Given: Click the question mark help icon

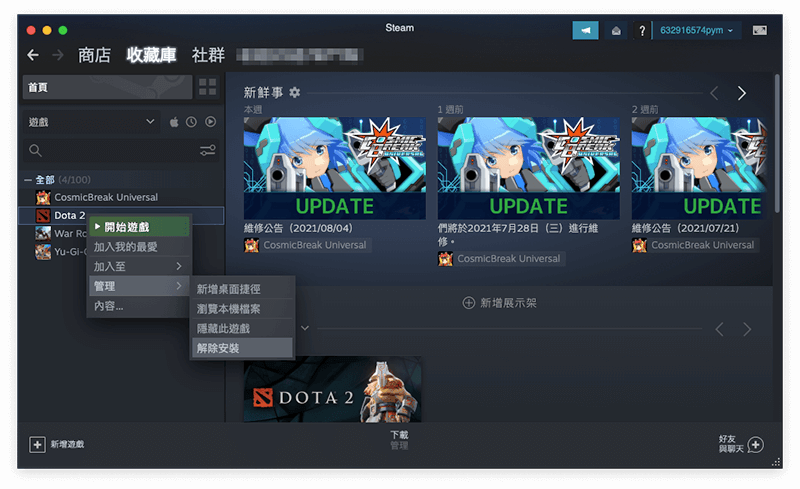Looking at the screenshot, I should [x=642, y=31].
